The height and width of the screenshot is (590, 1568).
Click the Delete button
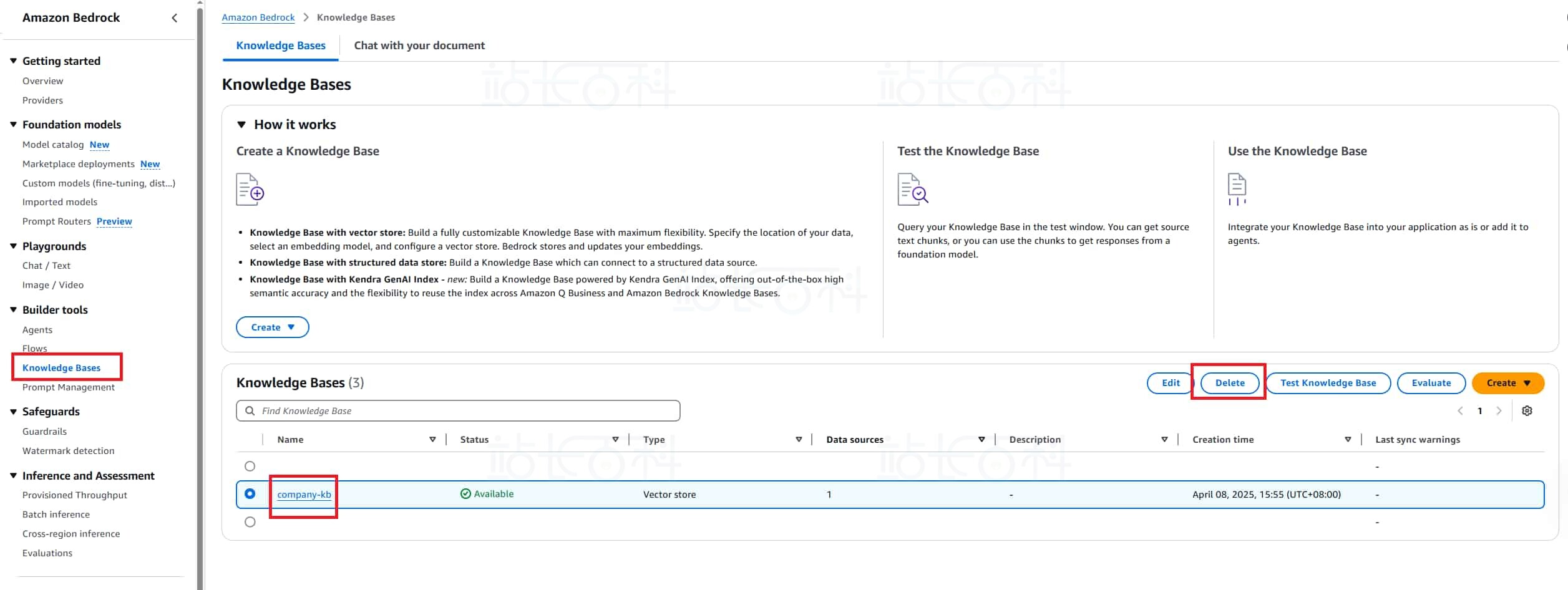click(x=1229, y=383)
